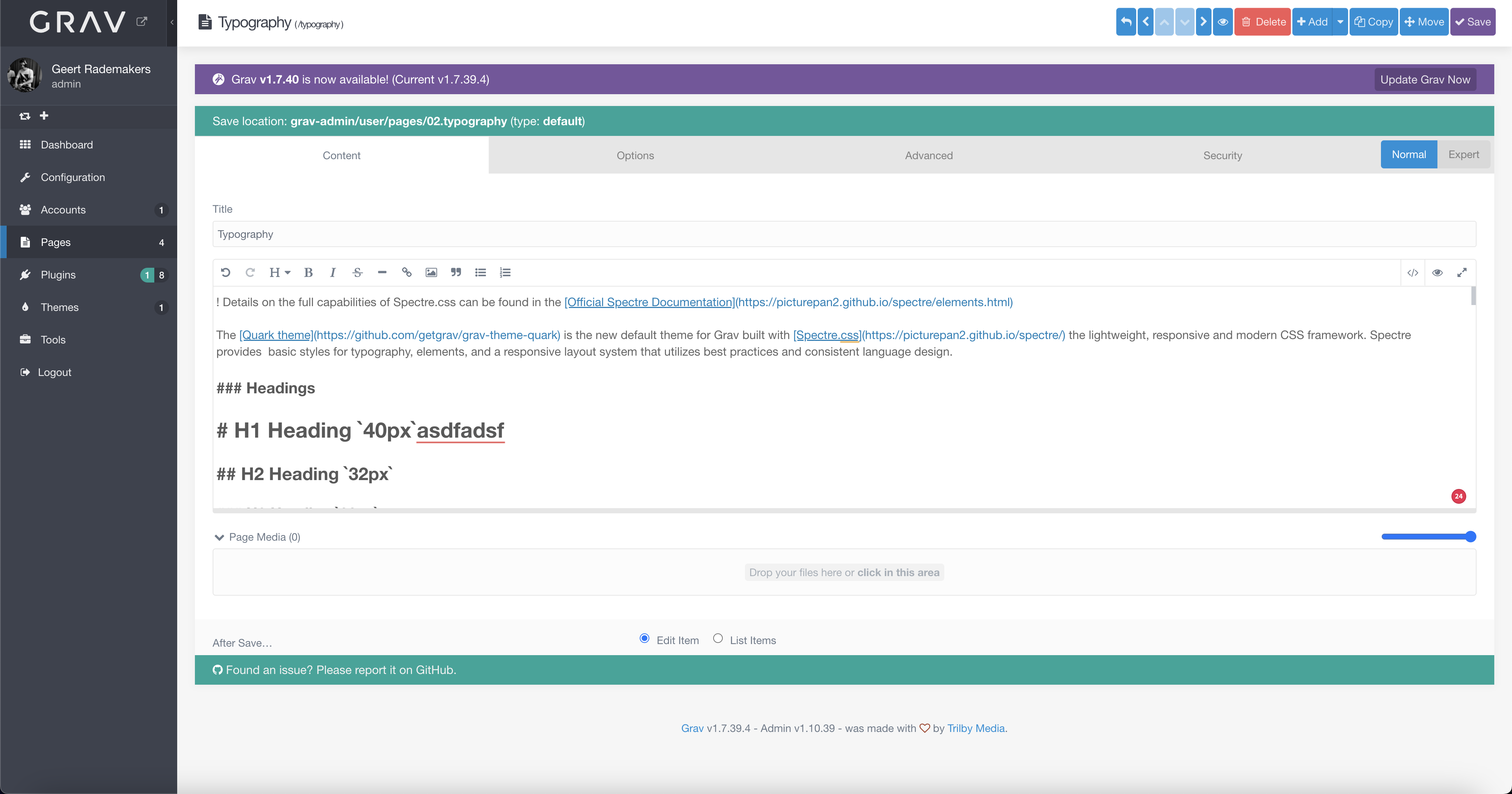This screenshot has height=794, width=1512.
Task: Click the Italic formatting icon
Action: 333,273
